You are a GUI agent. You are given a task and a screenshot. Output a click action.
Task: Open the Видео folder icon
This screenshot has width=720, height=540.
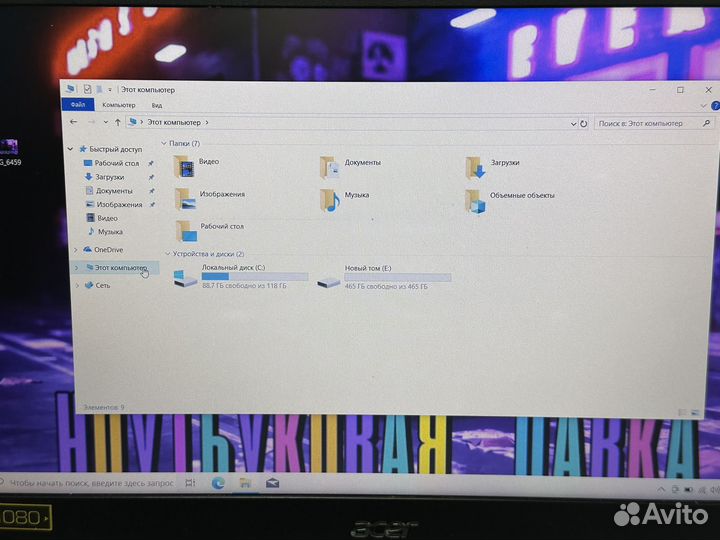coord(184,166)
